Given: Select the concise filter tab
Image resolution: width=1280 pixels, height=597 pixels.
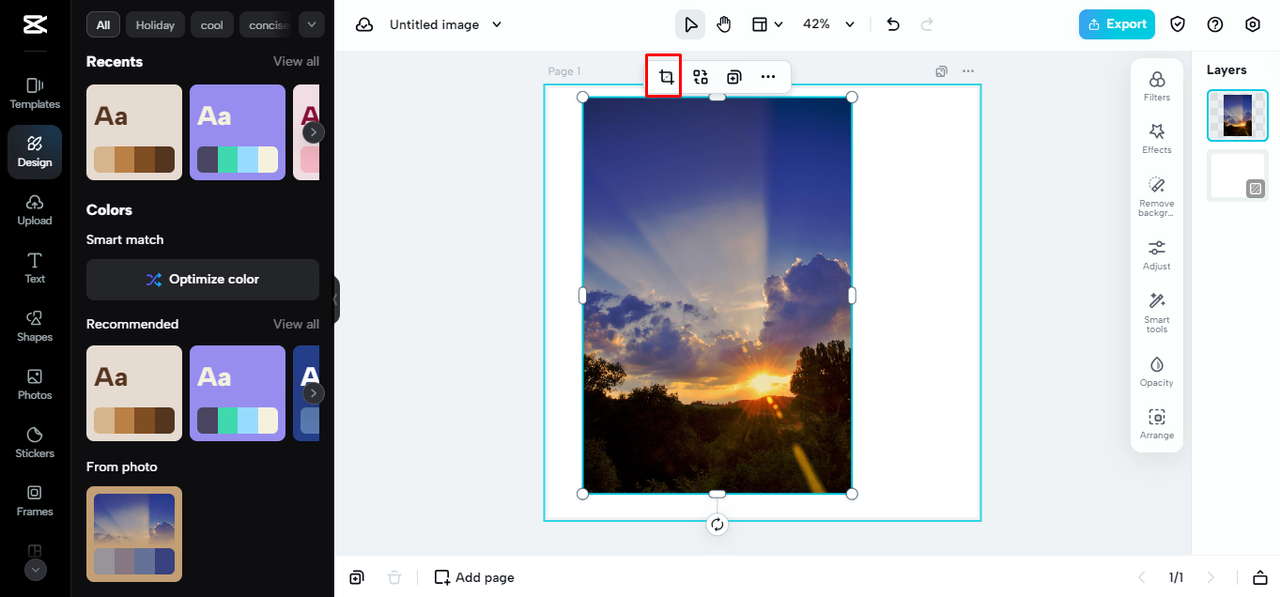Looking at the screenshot, I should (267, 25).
